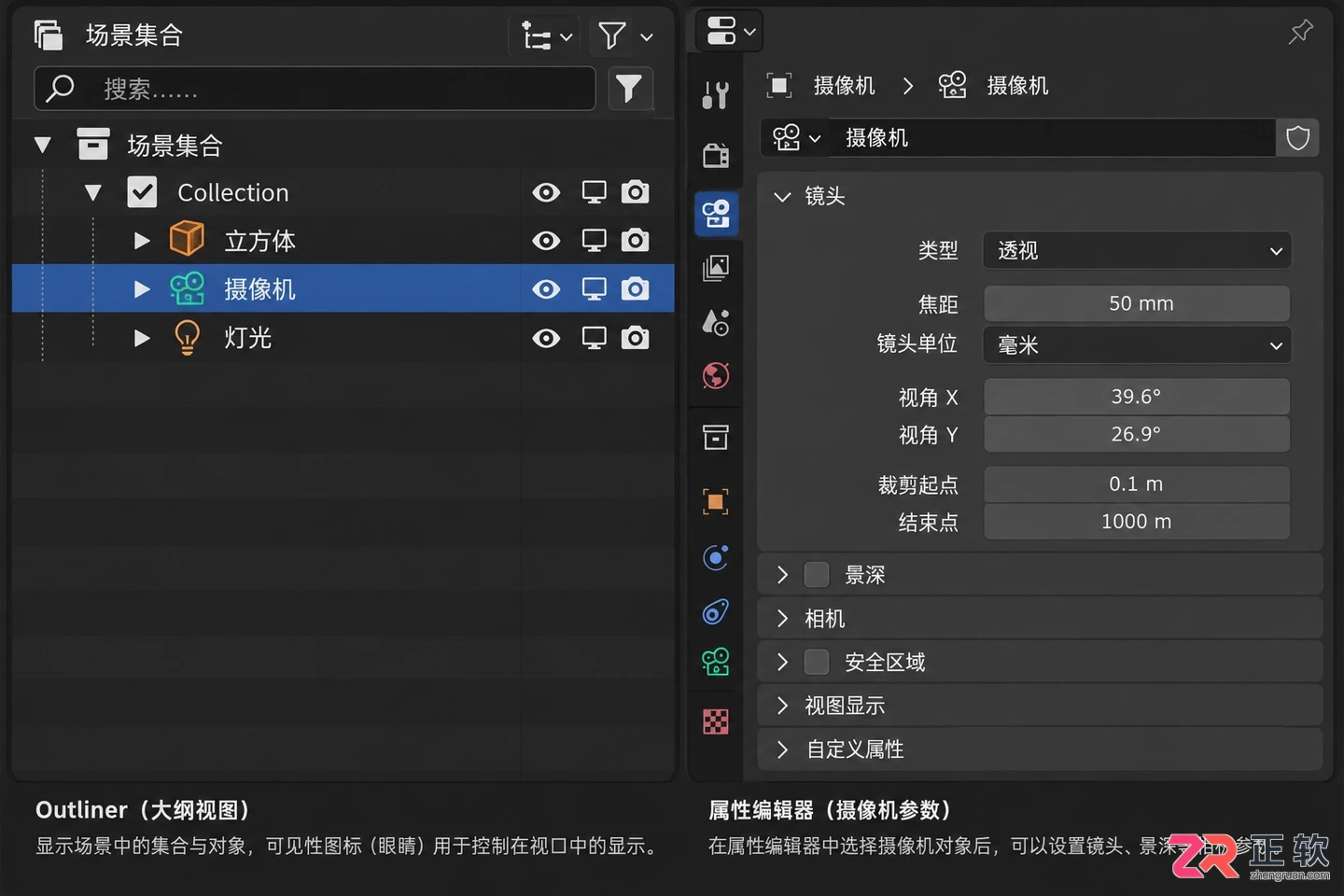The width and height of the screenshot is (1344, 896).
Task: Toggle the filled filter button beside search
Action: 630,89
